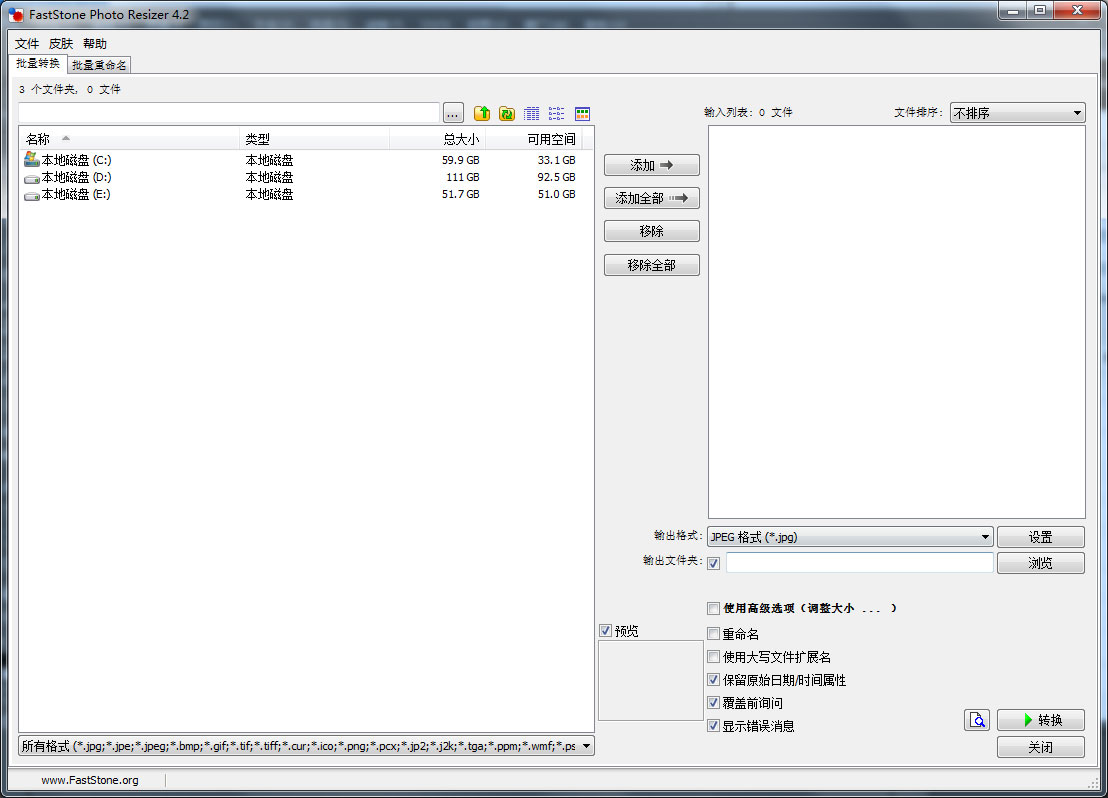Viewport: 1108px width, 798px height.
Task: Click the D: drive icon
Action: click(31, 178)
